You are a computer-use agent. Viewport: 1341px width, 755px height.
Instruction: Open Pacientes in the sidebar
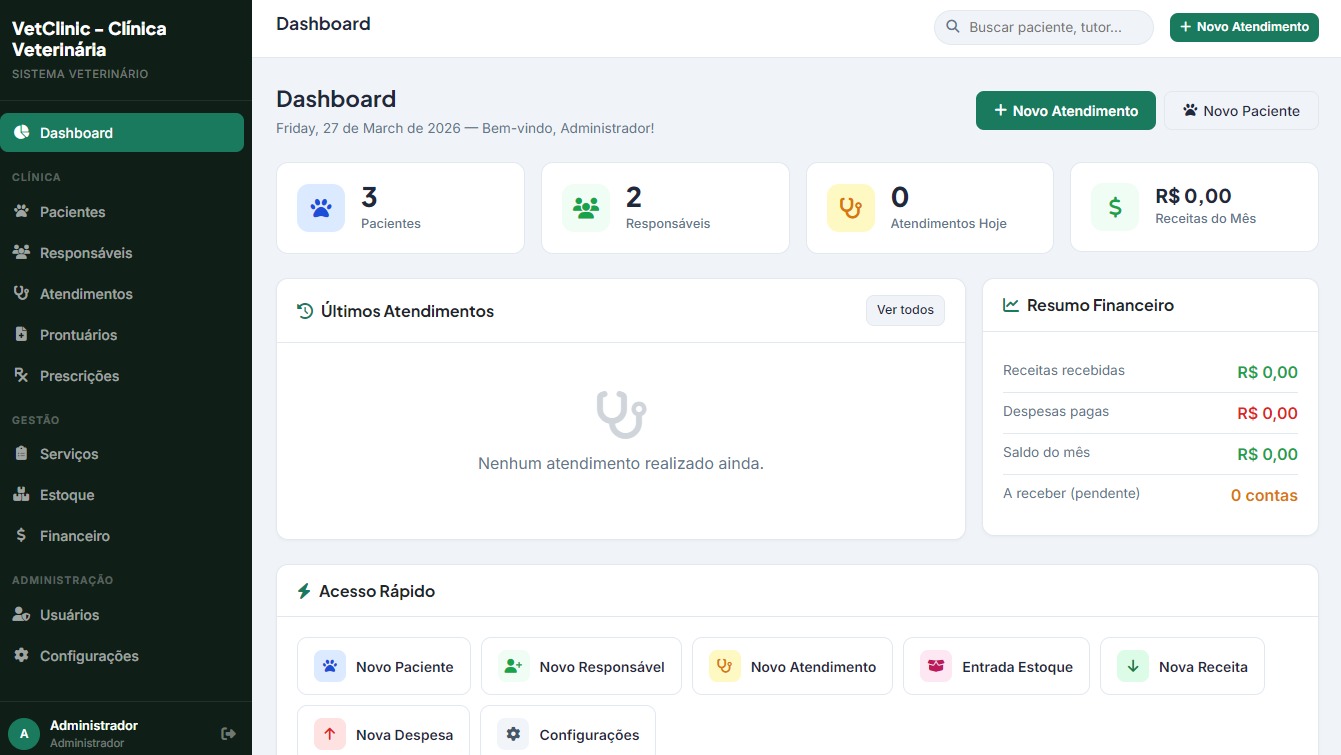click(x=72, y=212)
